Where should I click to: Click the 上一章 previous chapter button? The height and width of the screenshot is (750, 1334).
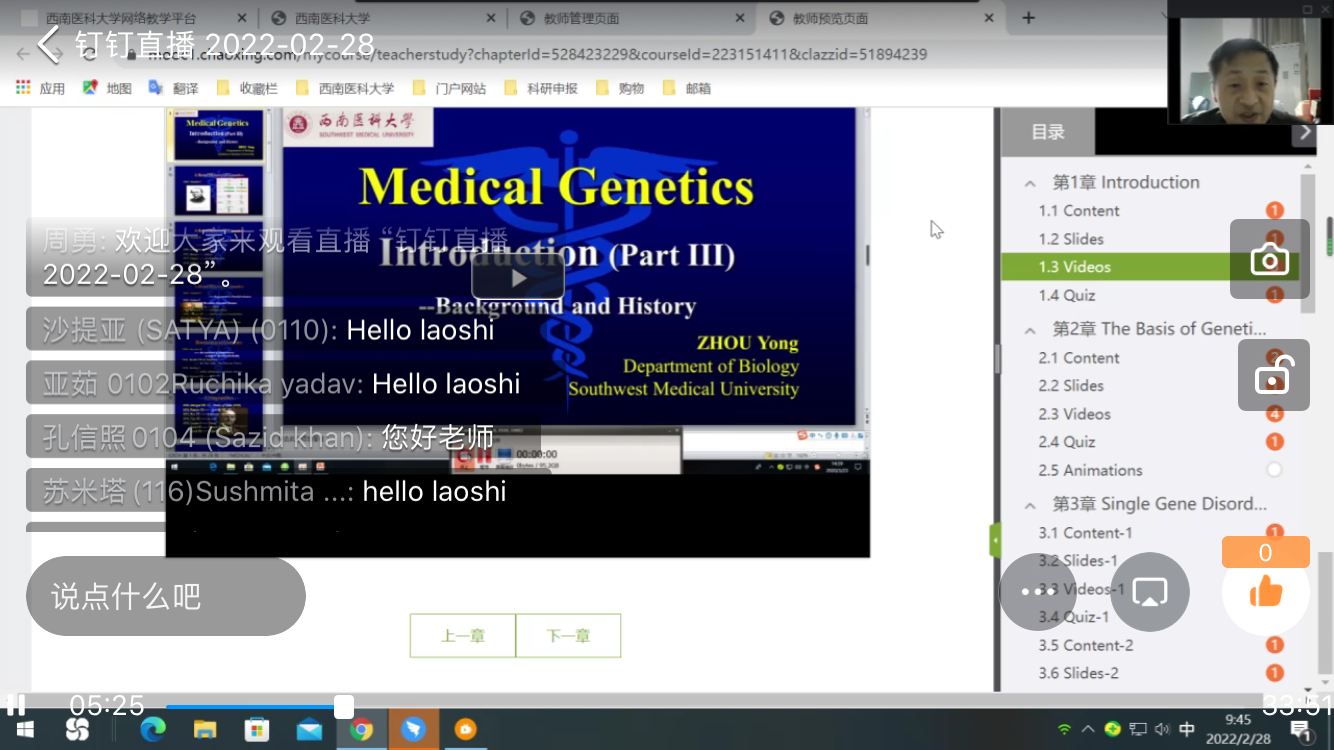(x=463, y=636)
